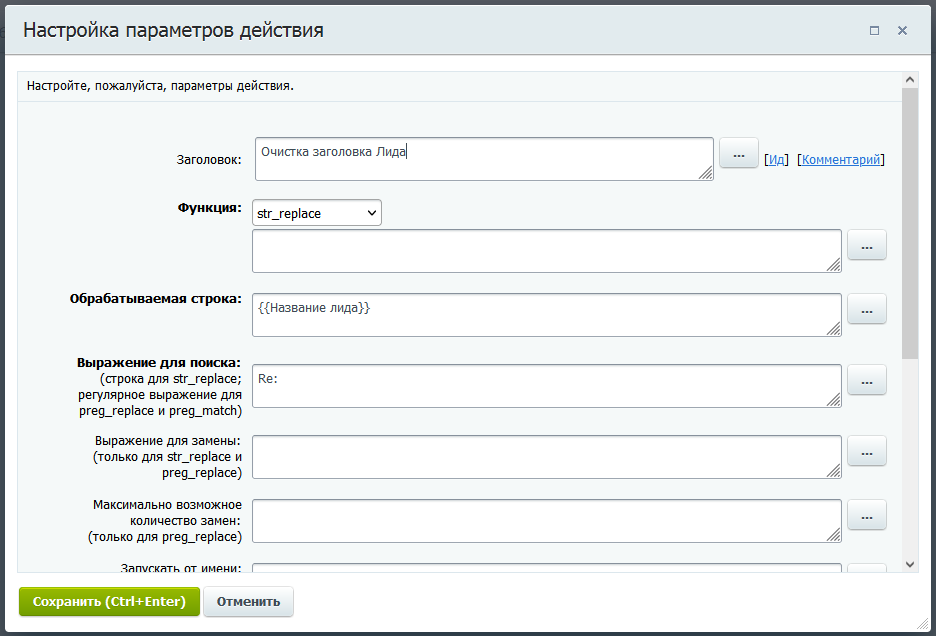Open value picker for Выражение для поиска
Screen dimensions: 936x636
coord(867,380)
